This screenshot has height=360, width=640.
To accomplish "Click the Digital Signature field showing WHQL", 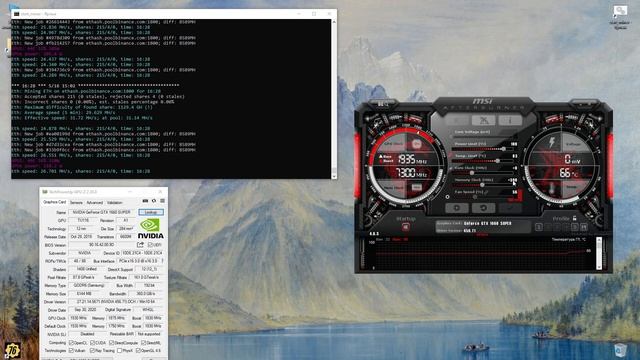I will [x=148, y=310].
